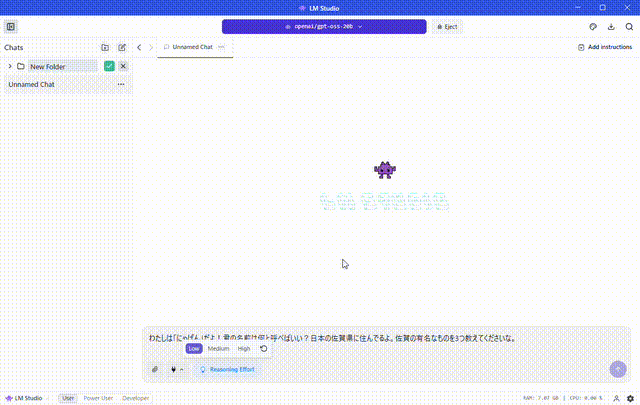Viewport: 640px width, 405px height.
Task: Open the model selector openai/gpt-oss-20b
Action: tap(324, 27)
